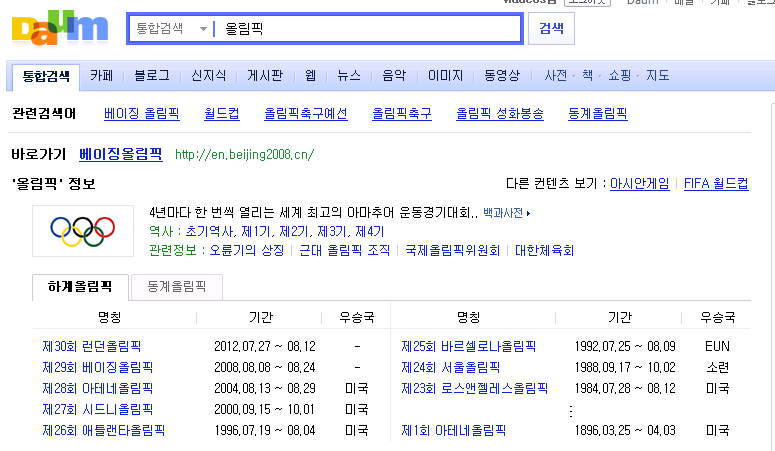This screenshot has height=451, width=775.
Task: Click related search 월드컵
Action: [221, 114]
